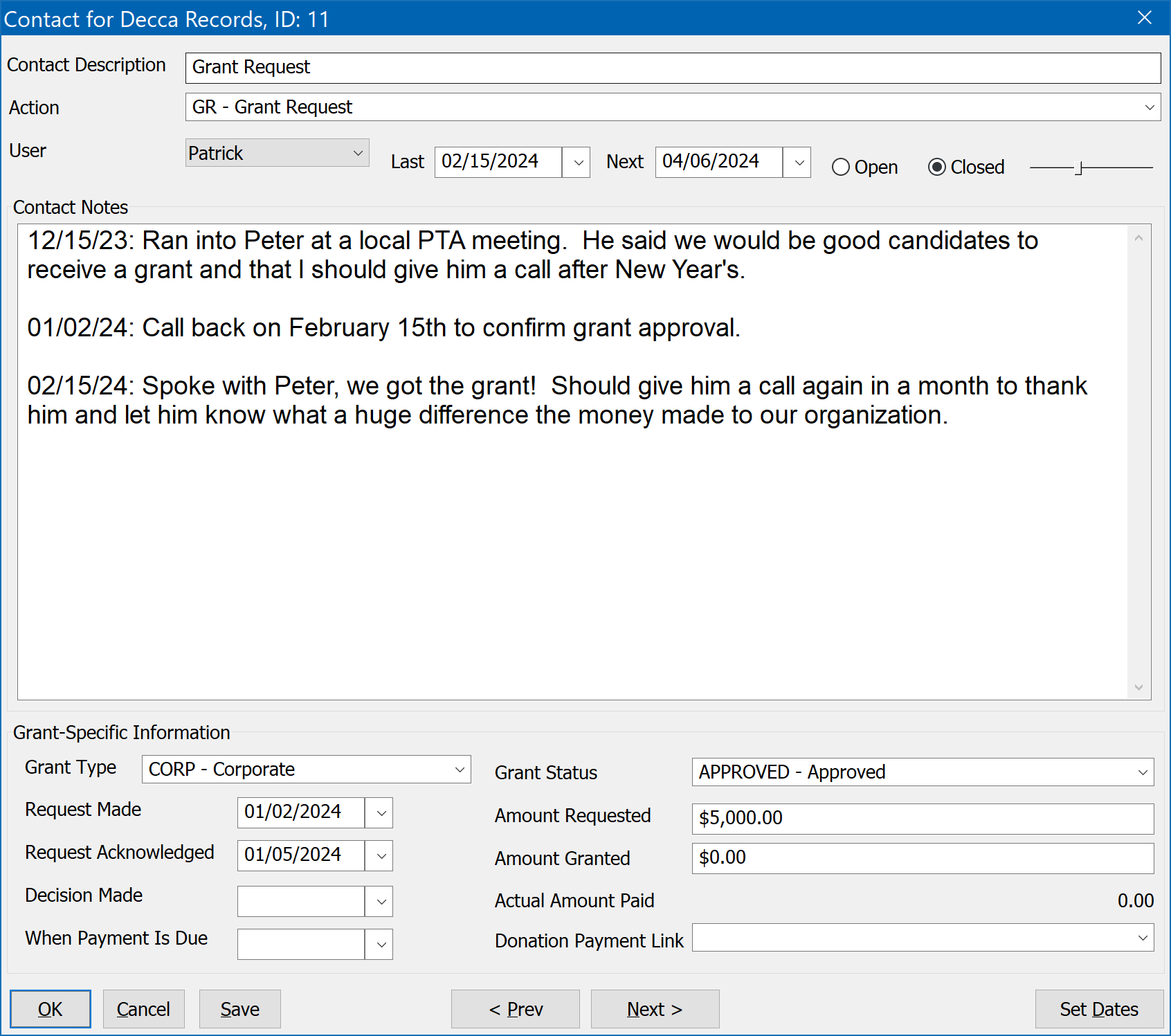The width and height of the screenshot is (1171, 1036).
Task: Click the Grant-Specific Information heading
Action: [122, 733]
